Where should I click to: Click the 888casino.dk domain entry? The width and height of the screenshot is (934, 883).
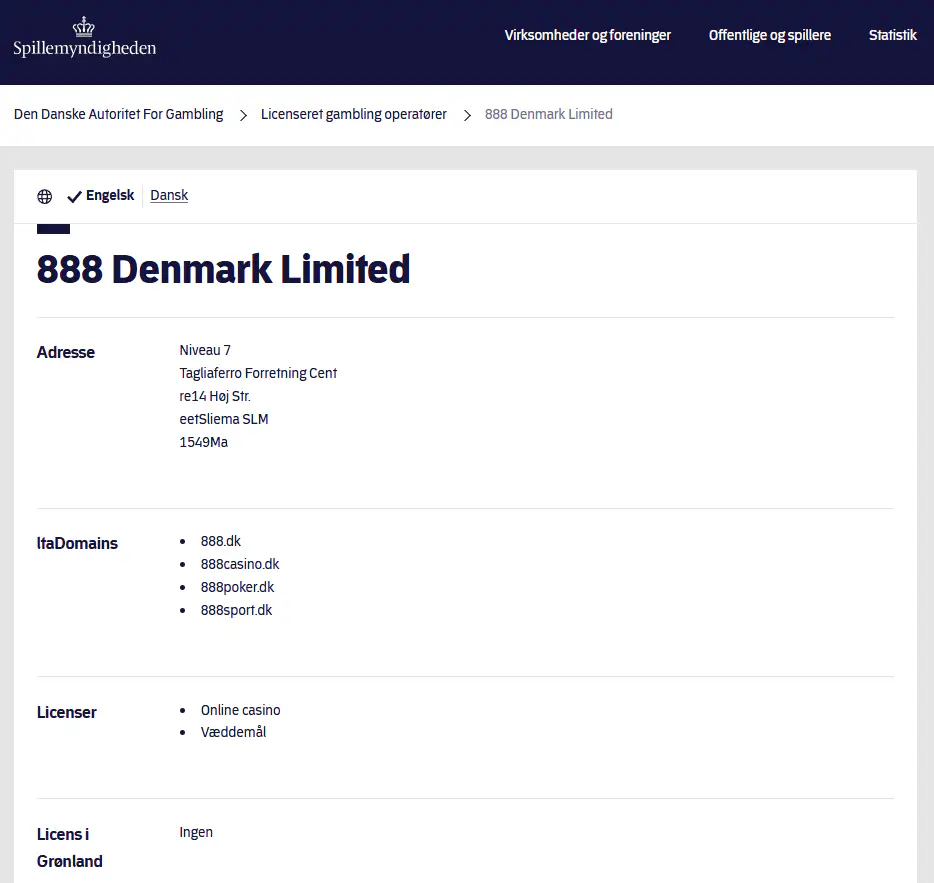(x=239, y=564)
